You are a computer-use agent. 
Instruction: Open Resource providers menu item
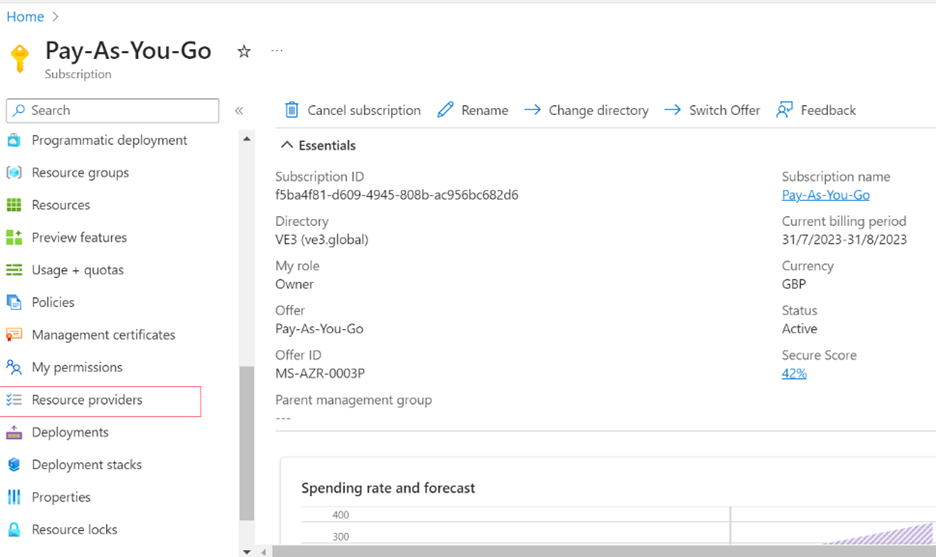pos(87,400)
